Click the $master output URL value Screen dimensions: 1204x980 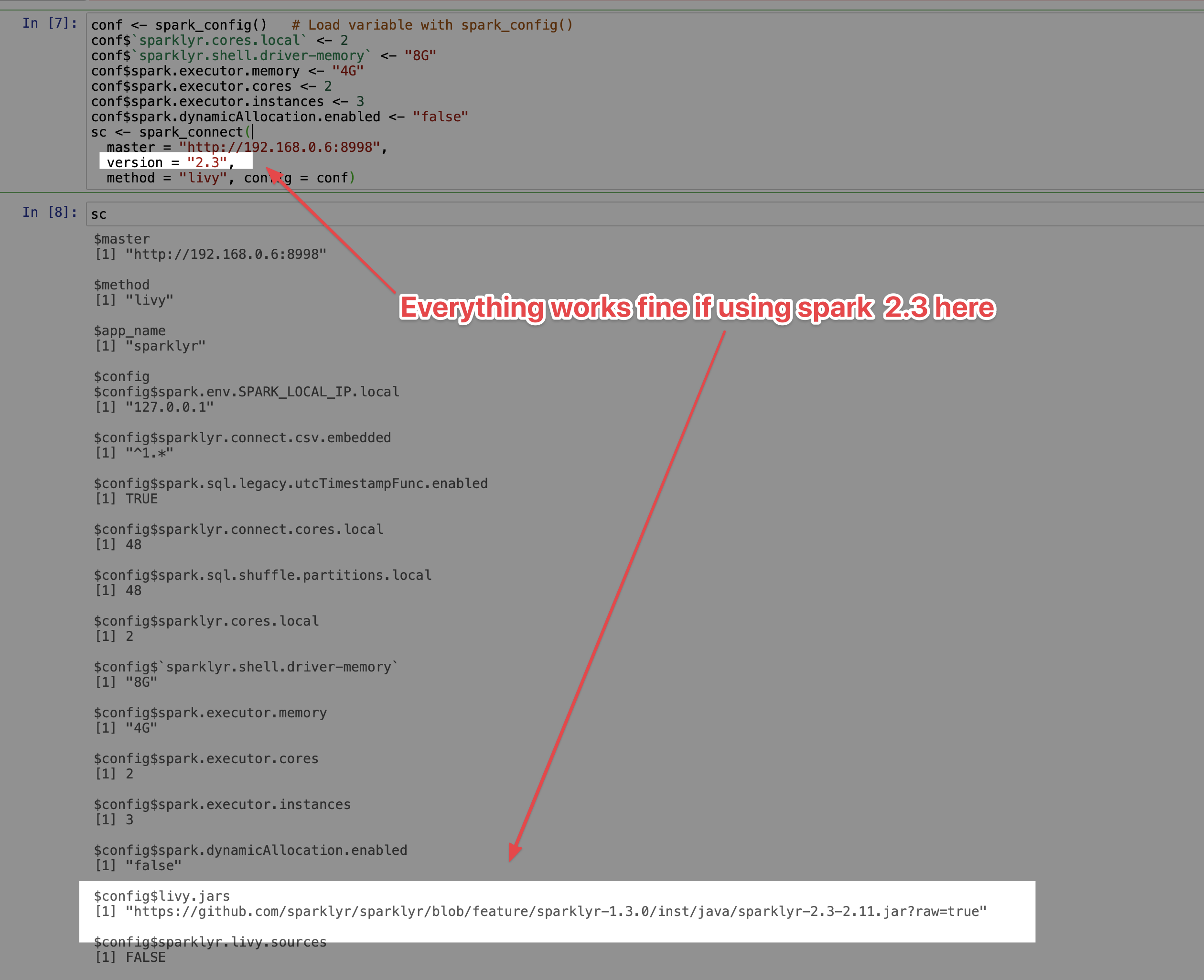click(x=226, y=255)
